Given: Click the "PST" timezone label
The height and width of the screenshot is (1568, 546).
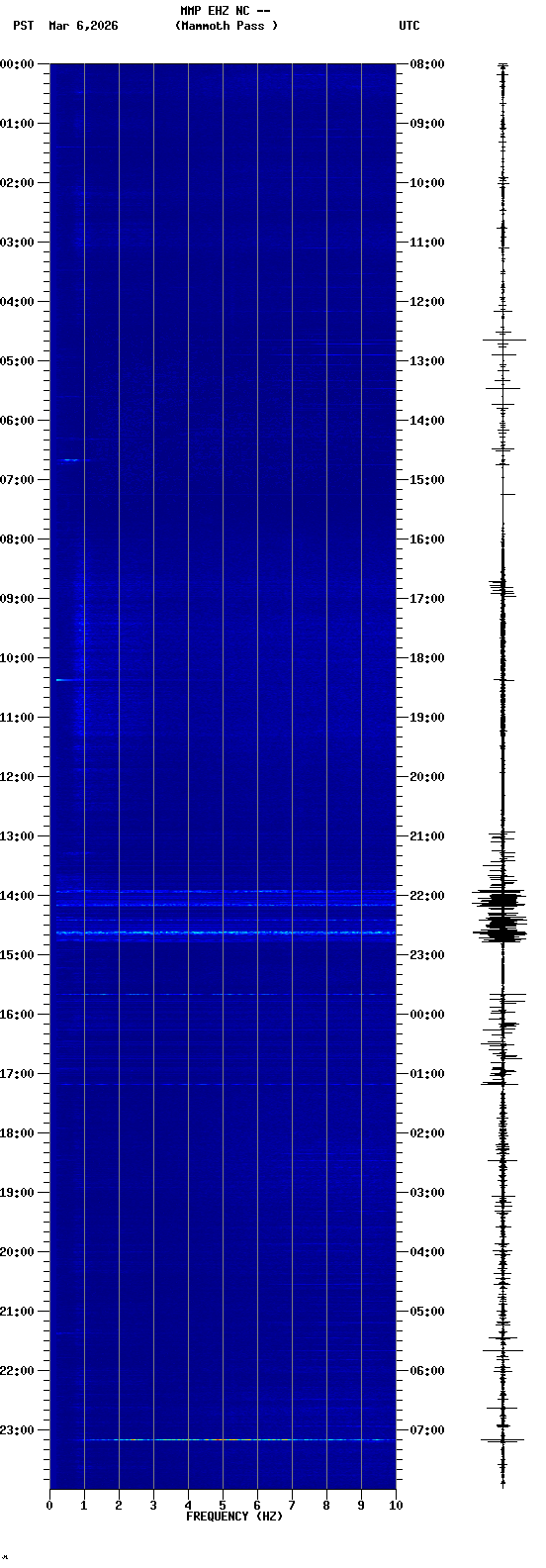Looking at the screenshot, I should [x=24, y=26].
